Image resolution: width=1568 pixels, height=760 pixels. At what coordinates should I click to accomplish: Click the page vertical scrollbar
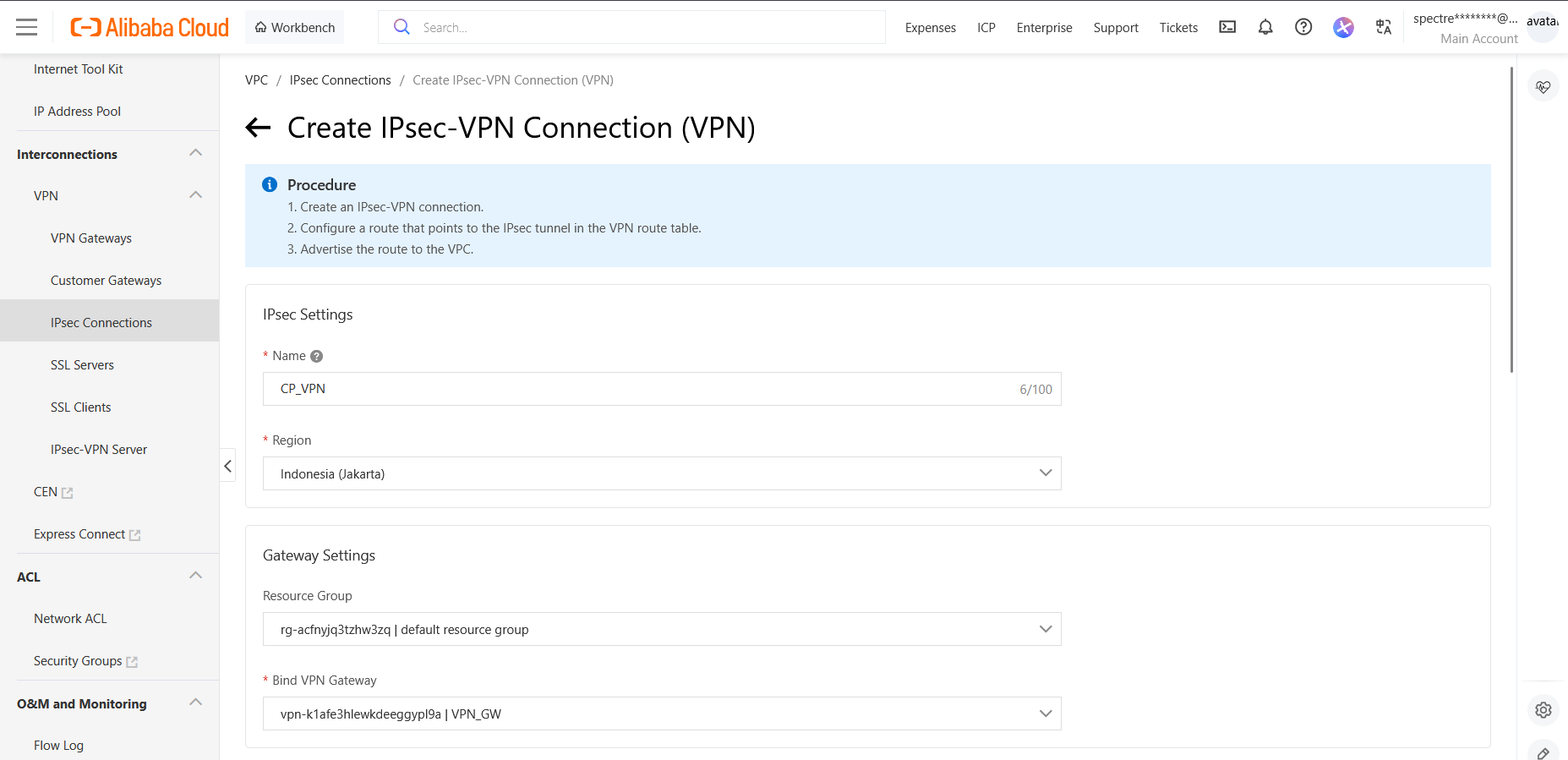(1511, 220)
